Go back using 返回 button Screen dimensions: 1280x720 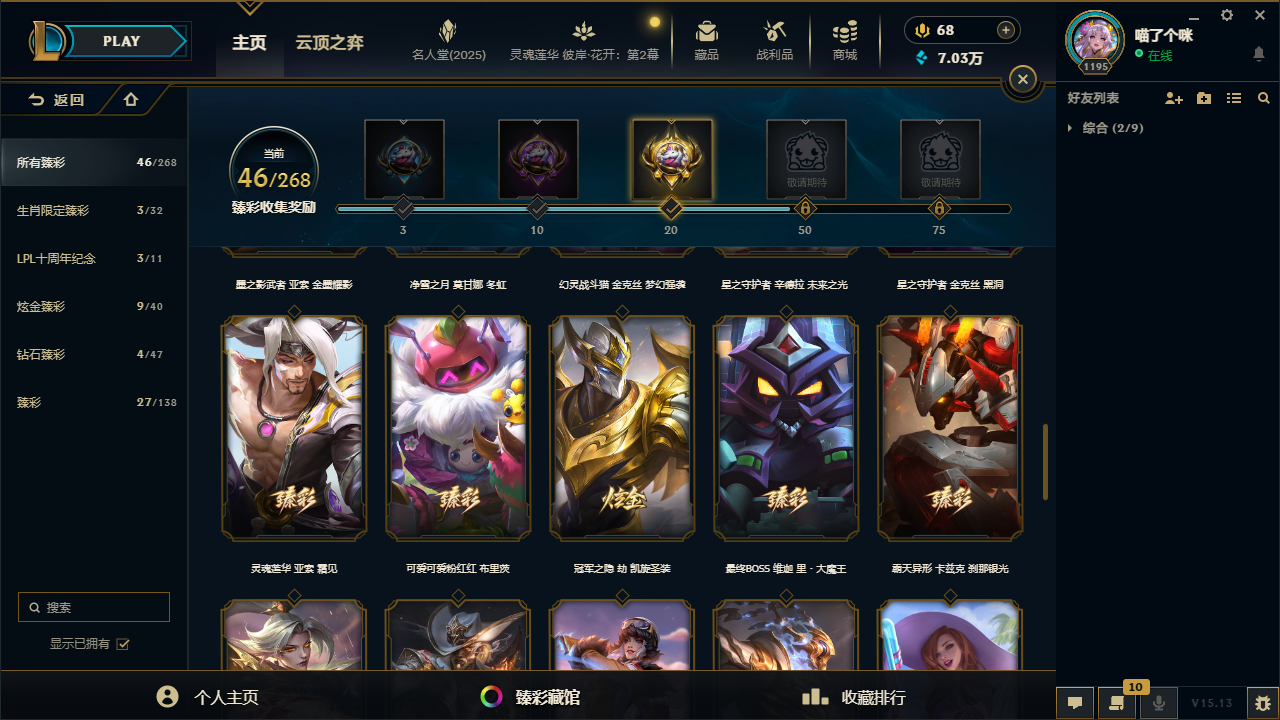(56, 99)
